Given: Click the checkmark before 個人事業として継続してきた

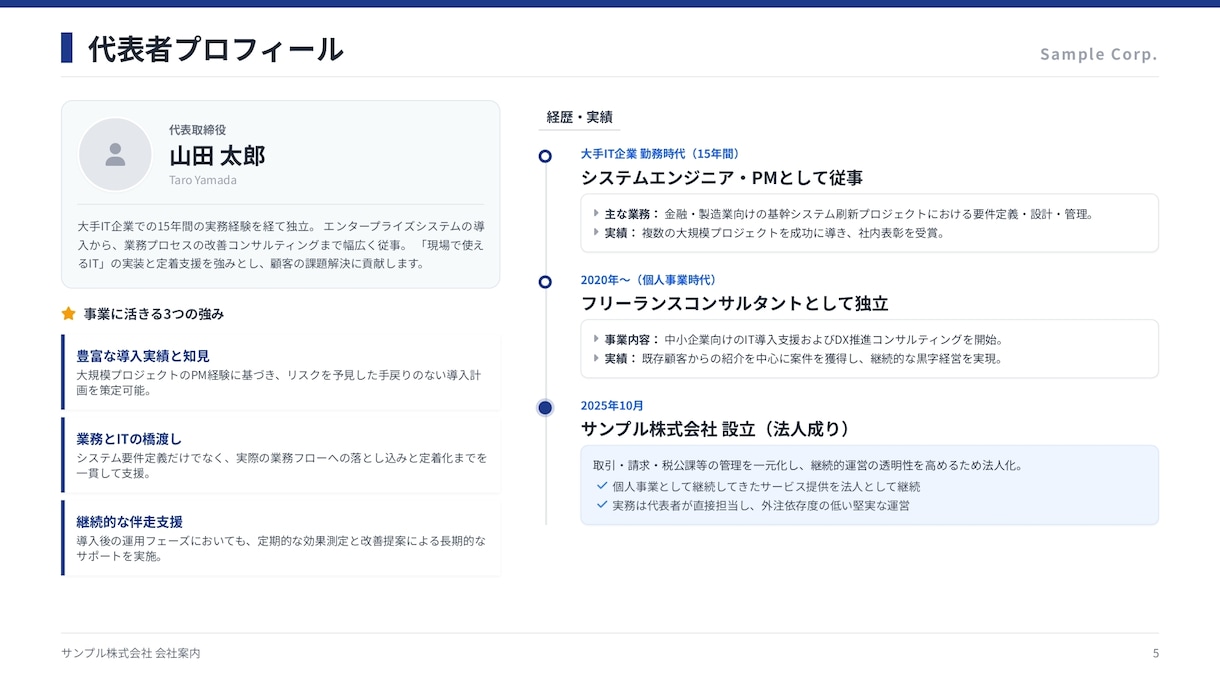Looking at the screenshot, I should pyautogui.click(x=602, y=486).
